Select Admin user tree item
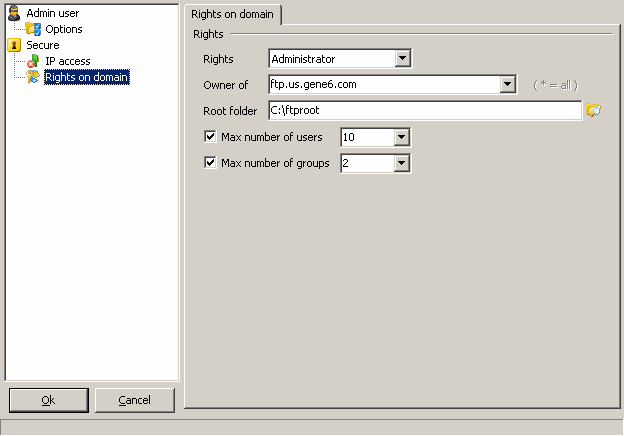 53,13
